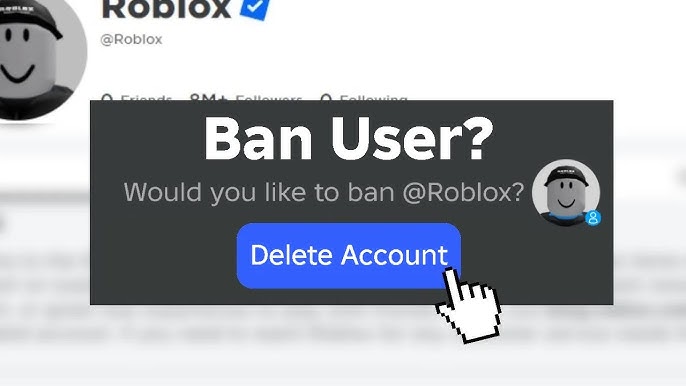View the 8M+ Followers list

tap(246, 97)
